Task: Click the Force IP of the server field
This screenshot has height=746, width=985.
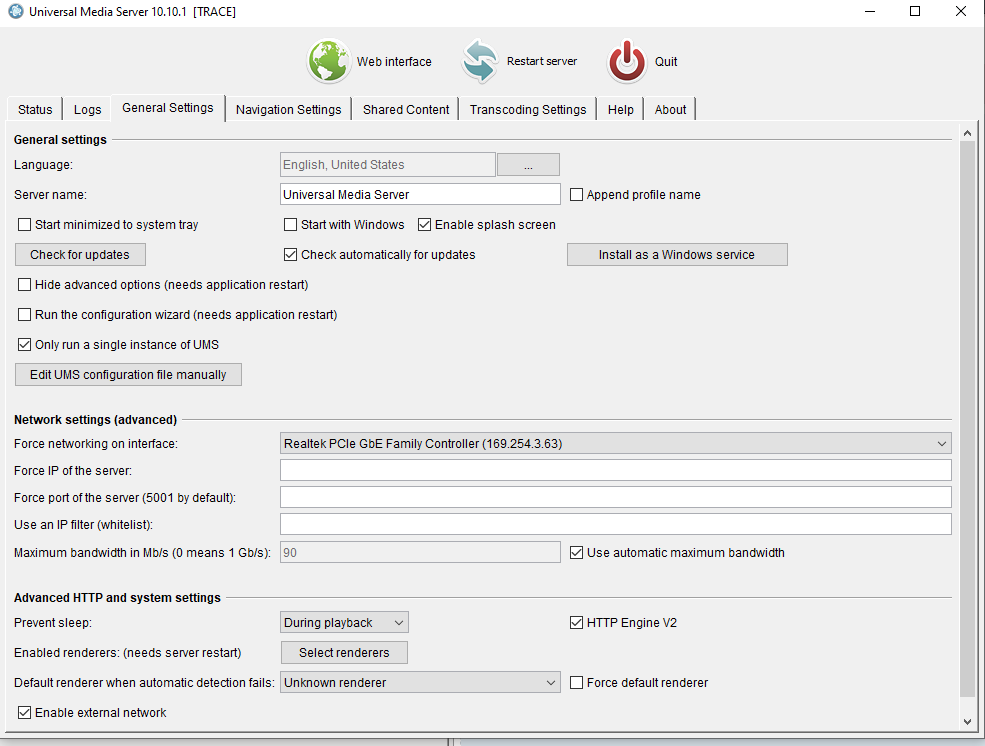Action: tap(616, 470)
